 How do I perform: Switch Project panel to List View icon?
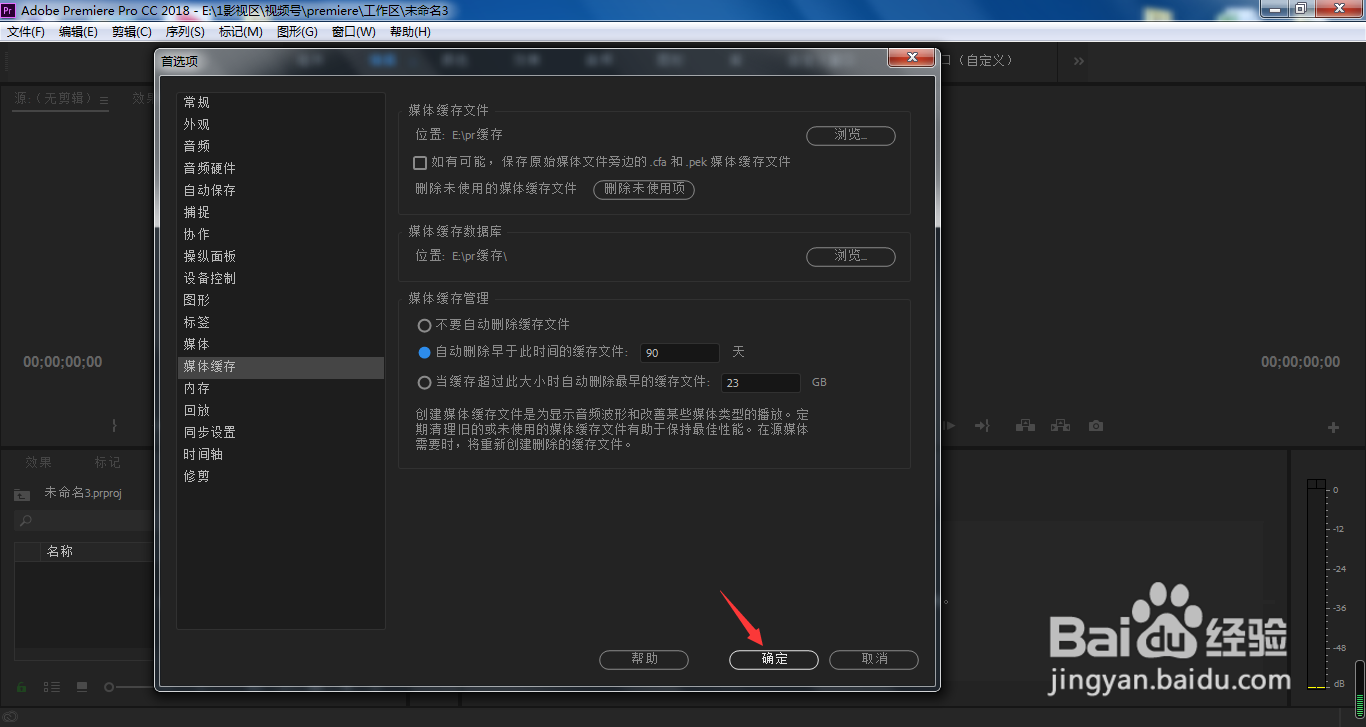(52, 687)
